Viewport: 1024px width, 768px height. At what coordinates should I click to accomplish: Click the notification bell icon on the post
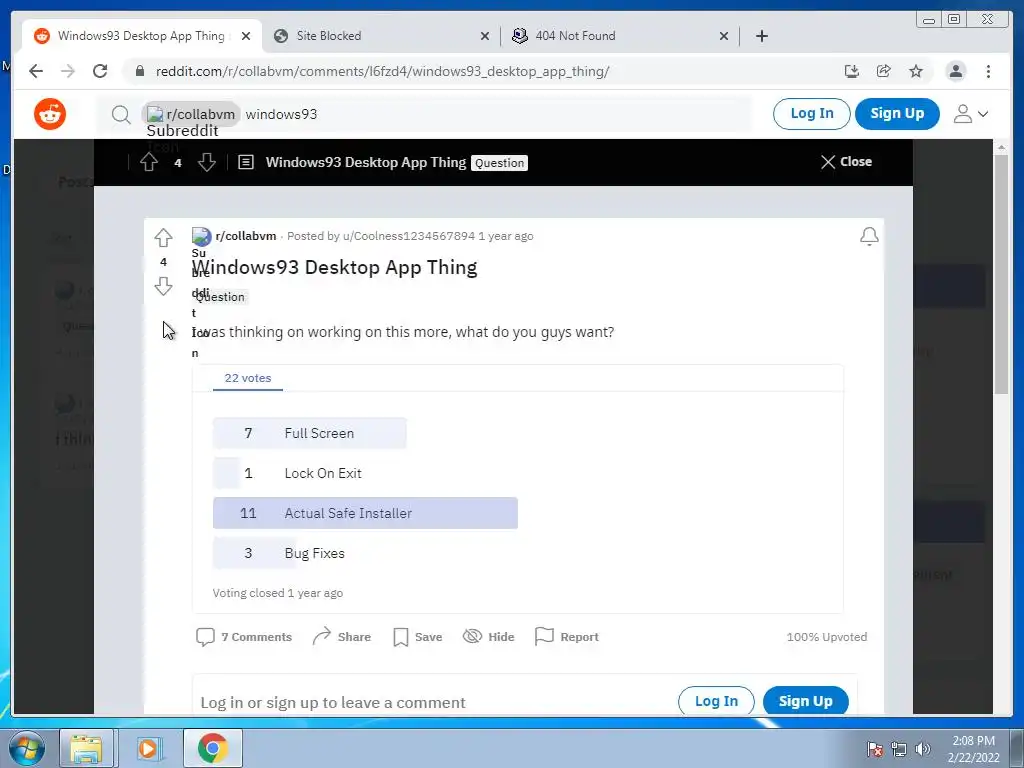pos(869,236)
